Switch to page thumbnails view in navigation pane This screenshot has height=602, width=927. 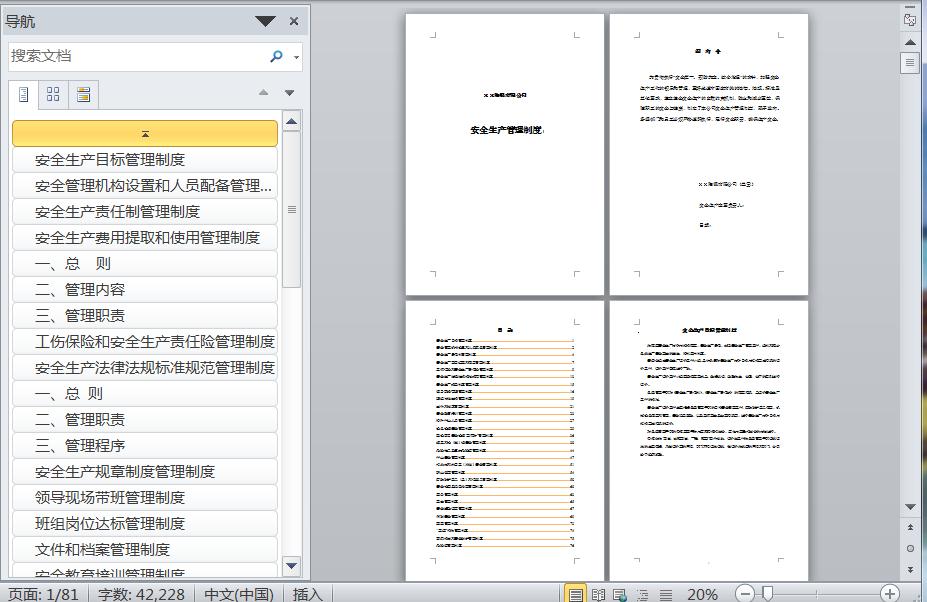click(x=52, y=94)
